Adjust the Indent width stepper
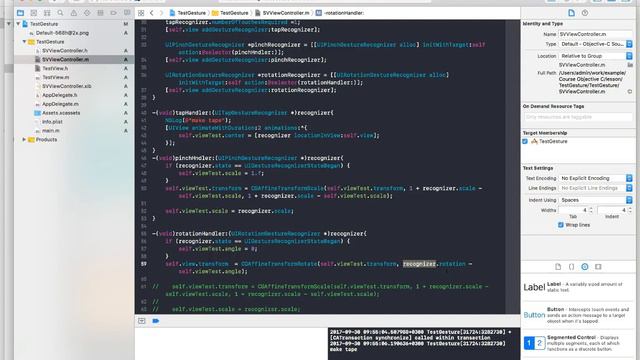The image size is (640, 360). click(630, 210)
